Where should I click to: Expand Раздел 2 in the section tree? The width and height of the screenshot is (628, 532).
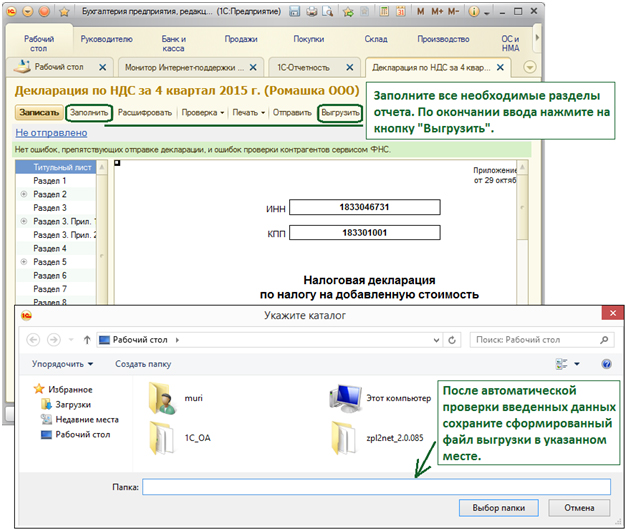coord(24,194)
